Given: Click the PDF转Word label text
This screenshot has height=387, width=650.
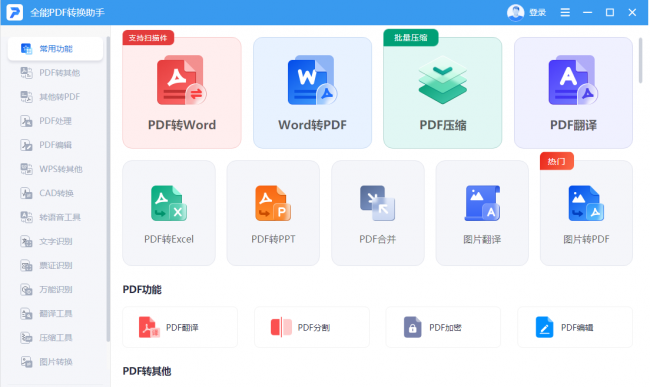Looking at the screenshot, I should coord(182,125).
